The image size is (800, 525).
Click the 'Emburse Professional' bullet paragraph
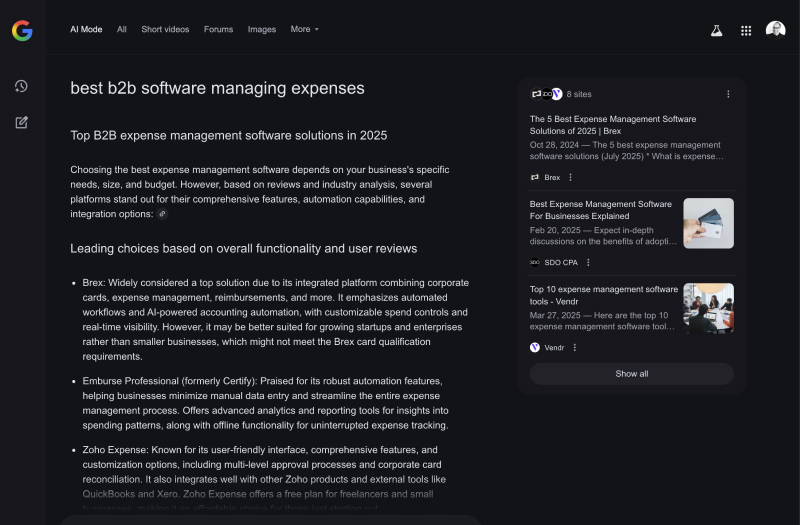265,403
